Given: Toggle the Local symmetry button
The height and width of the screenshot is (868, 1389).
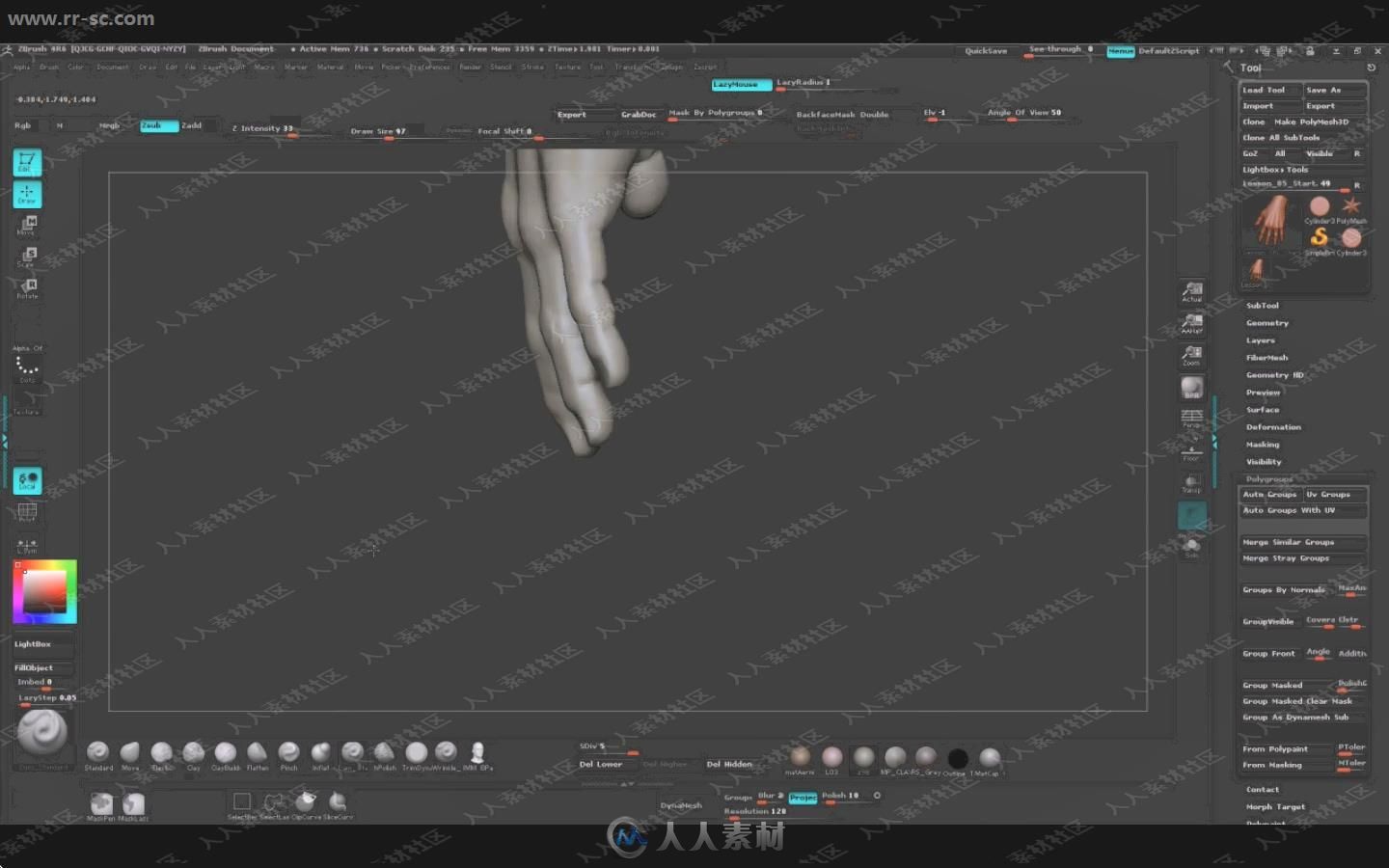Looking at the screenshot, I should 27,480.
